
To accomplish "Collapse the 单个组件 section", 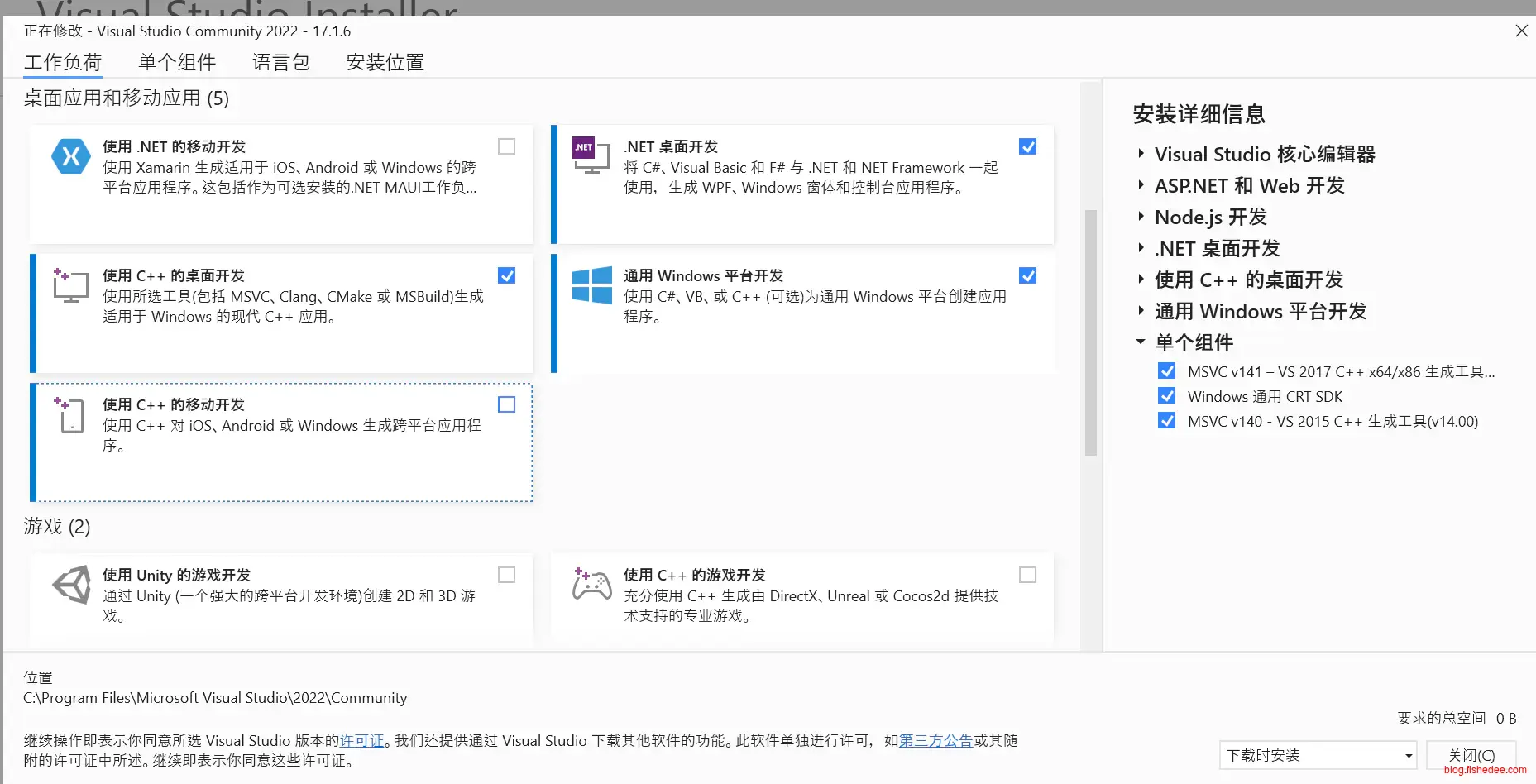I will point(1141,342).
